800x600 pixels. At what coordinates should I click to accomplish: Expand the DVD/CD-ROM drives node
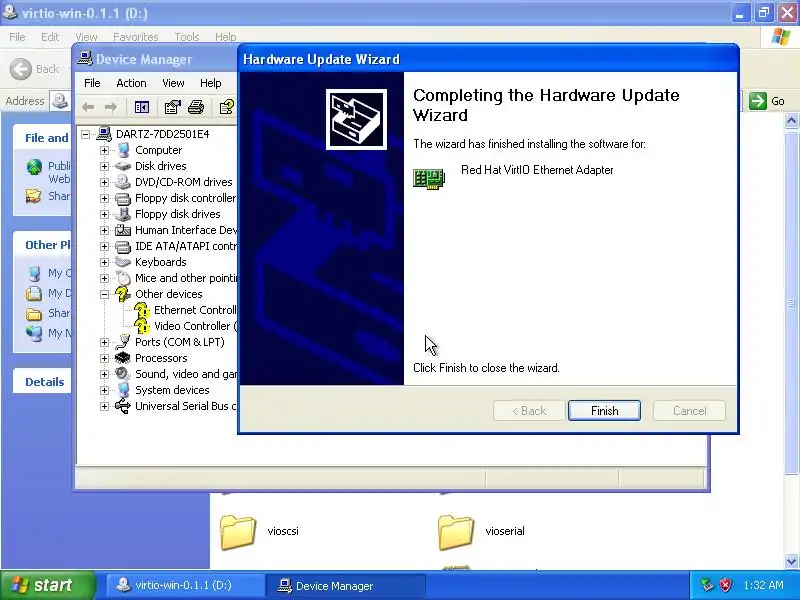click(105, 182)
